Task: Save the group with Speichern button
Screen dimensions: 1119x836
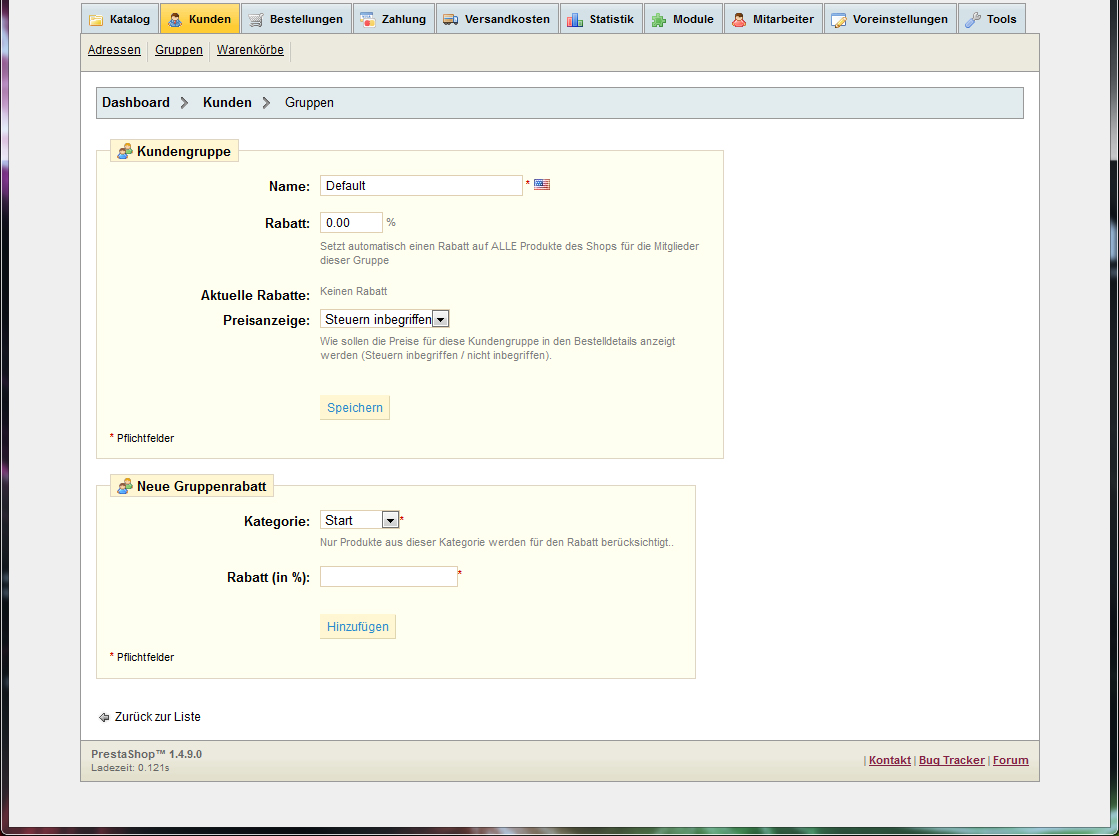Action: click(355, 408)
